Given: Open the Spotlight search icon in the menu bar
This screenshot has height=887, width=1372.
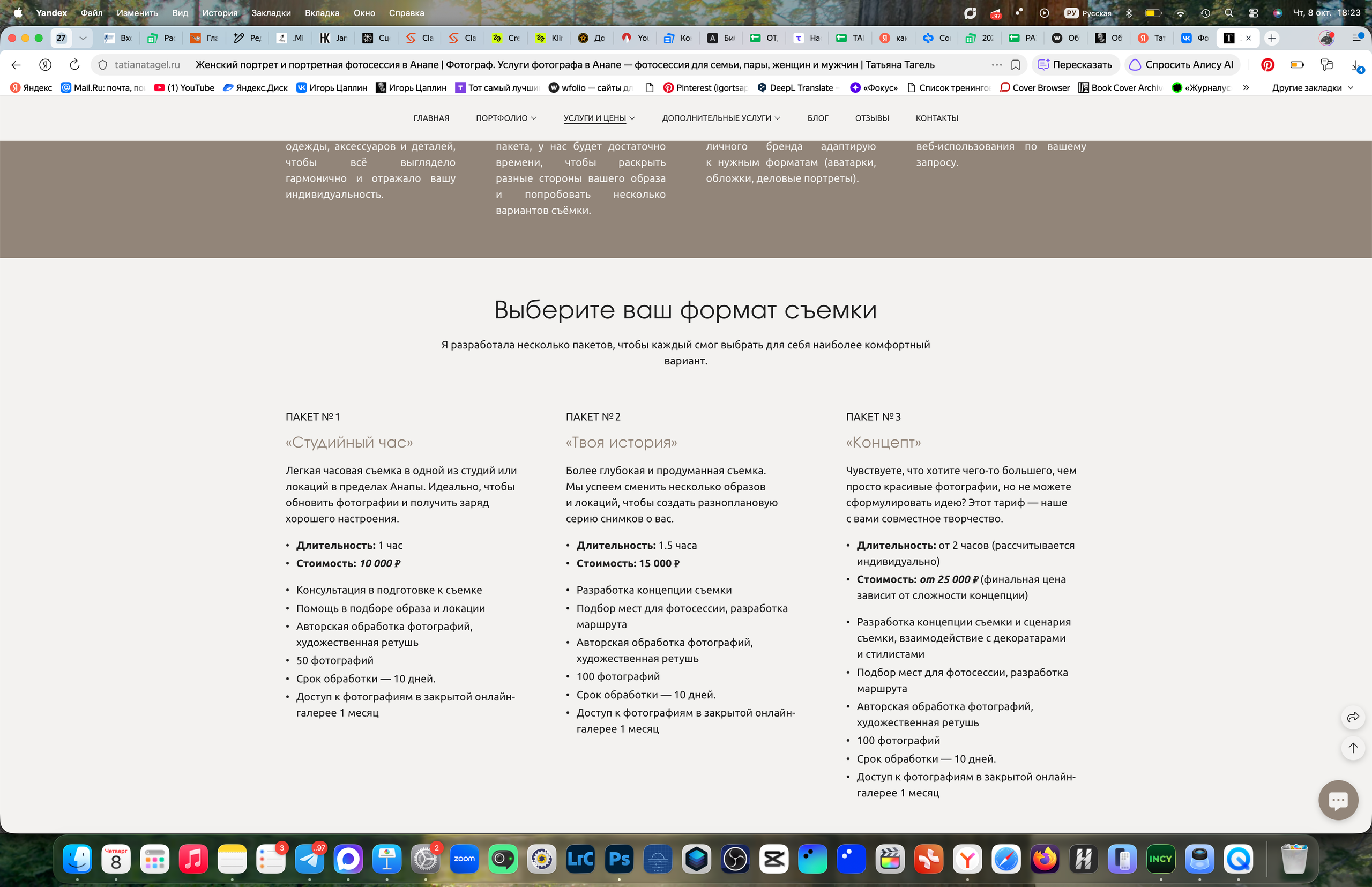Looking at the screenshot, I should pos(1228,13).
